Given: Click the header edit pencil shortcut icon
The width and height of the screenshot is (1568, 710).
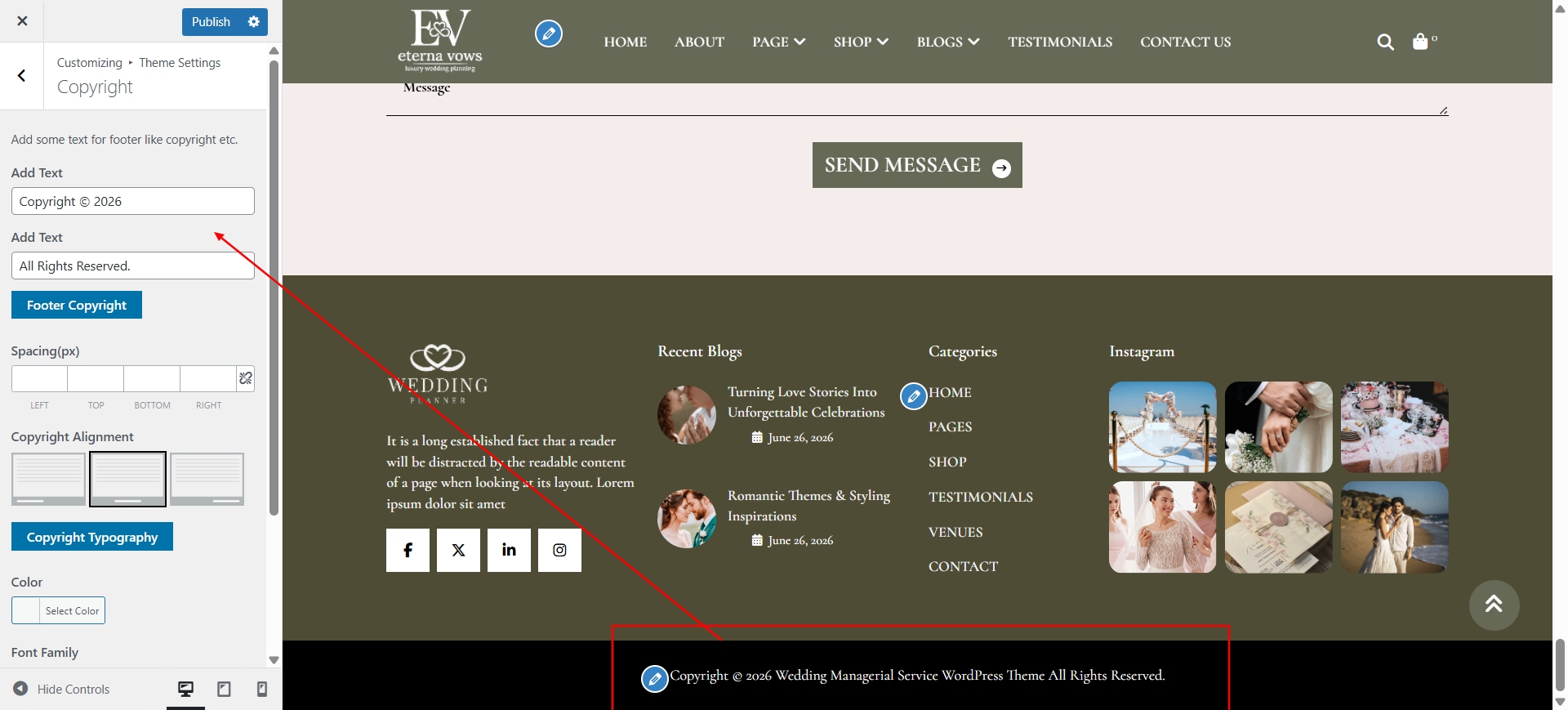Looking at the screenshot, I should tap(549, 33).
